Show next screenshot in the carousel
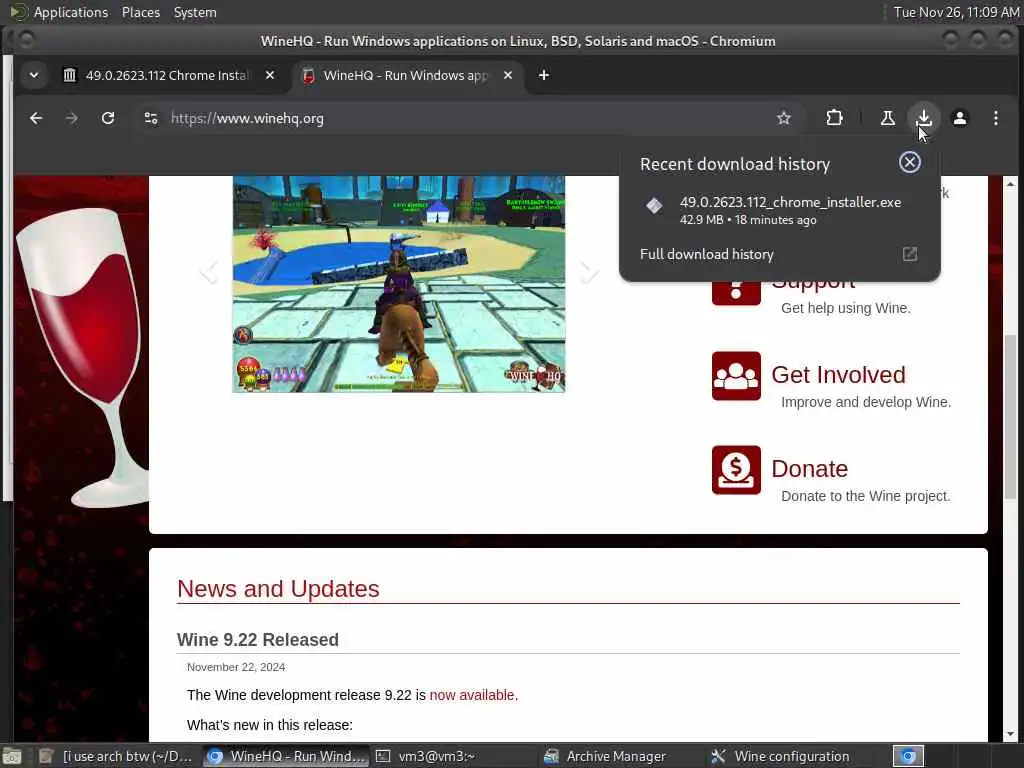 click(x=588, y=270)
